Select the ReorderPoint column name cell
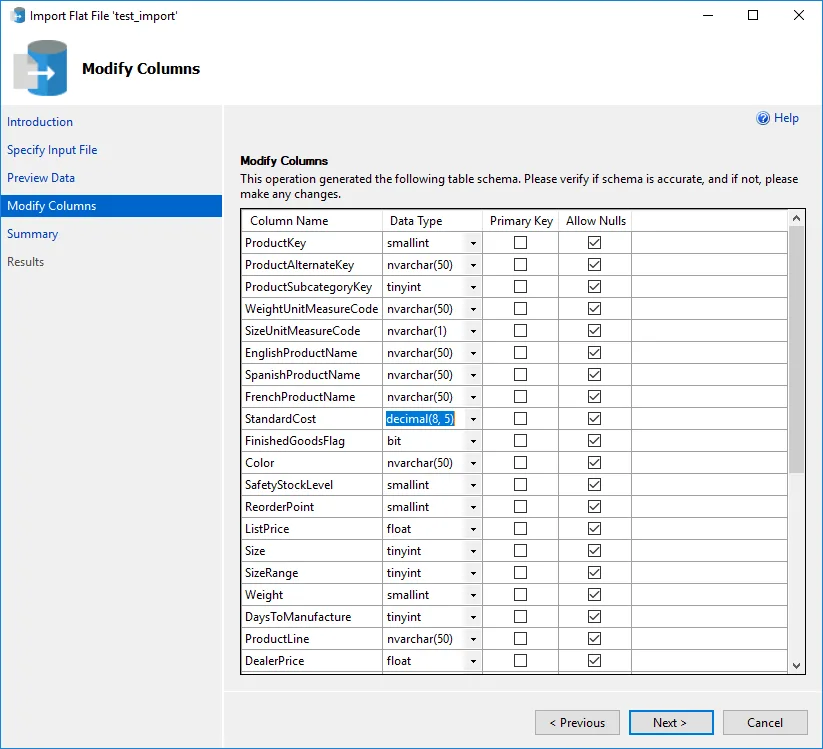 coord(312,507)
